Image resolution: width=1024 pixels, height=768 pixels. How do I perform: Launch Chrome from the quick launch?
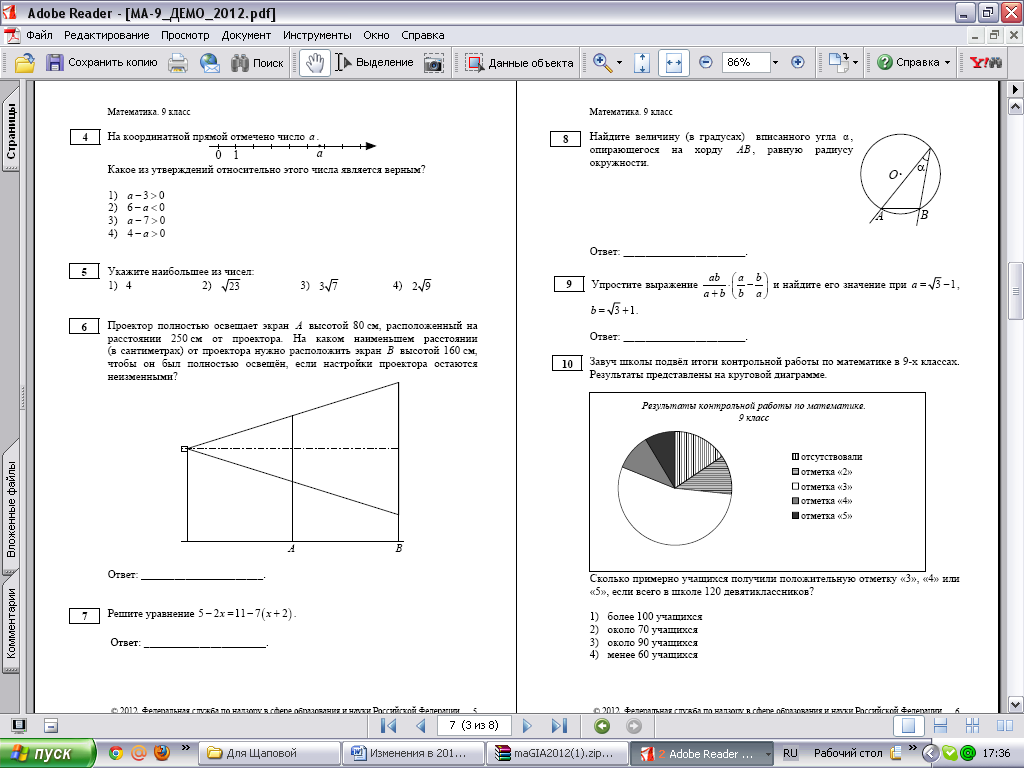tap(116, 753)
